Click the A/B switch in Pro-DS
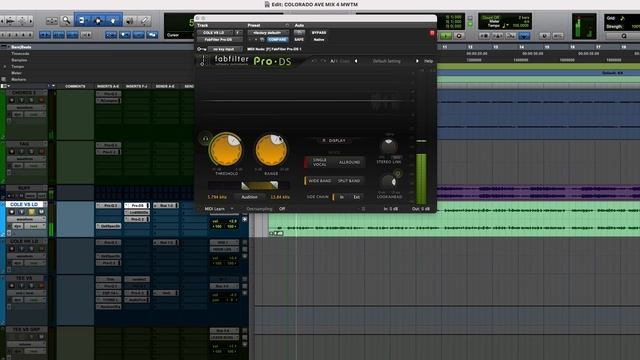 pyautogui.click(x=333, y=61)
